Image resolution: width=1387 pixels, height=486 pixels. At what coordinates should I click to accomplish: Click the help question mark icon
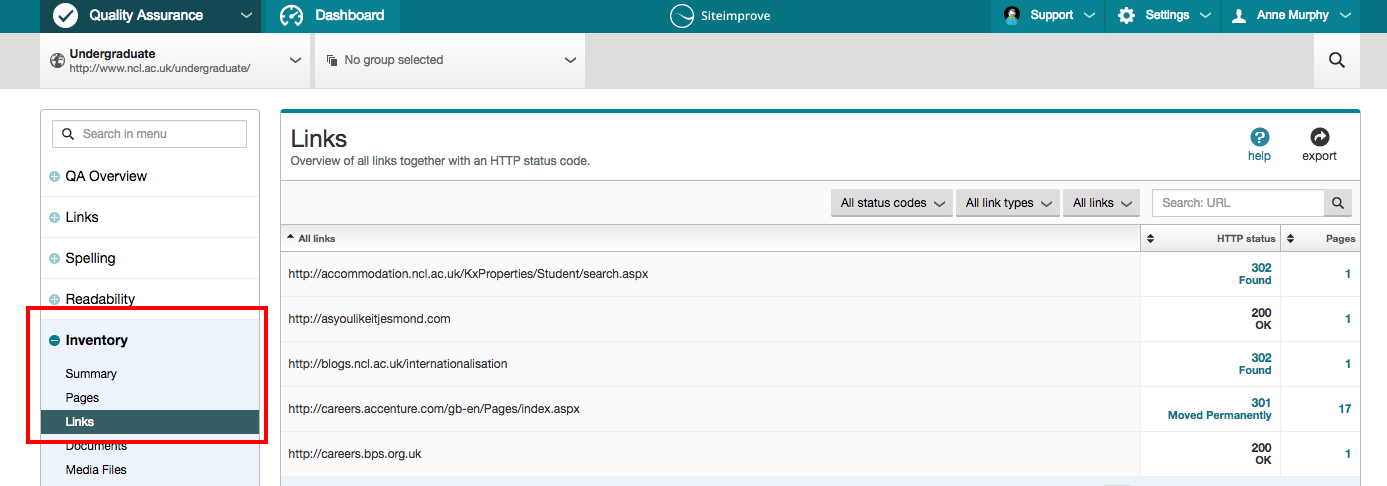[x=1259, y=138]
